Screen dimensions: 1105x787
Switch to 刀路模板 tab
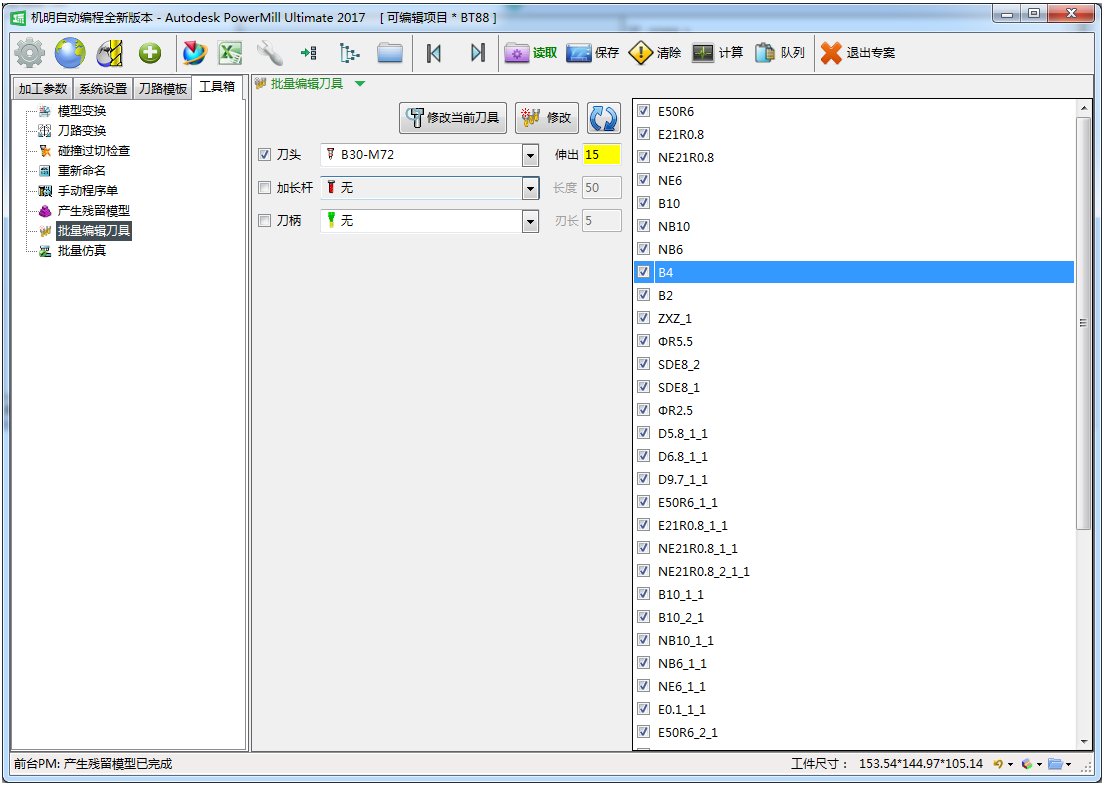click(x=163, y=89)
